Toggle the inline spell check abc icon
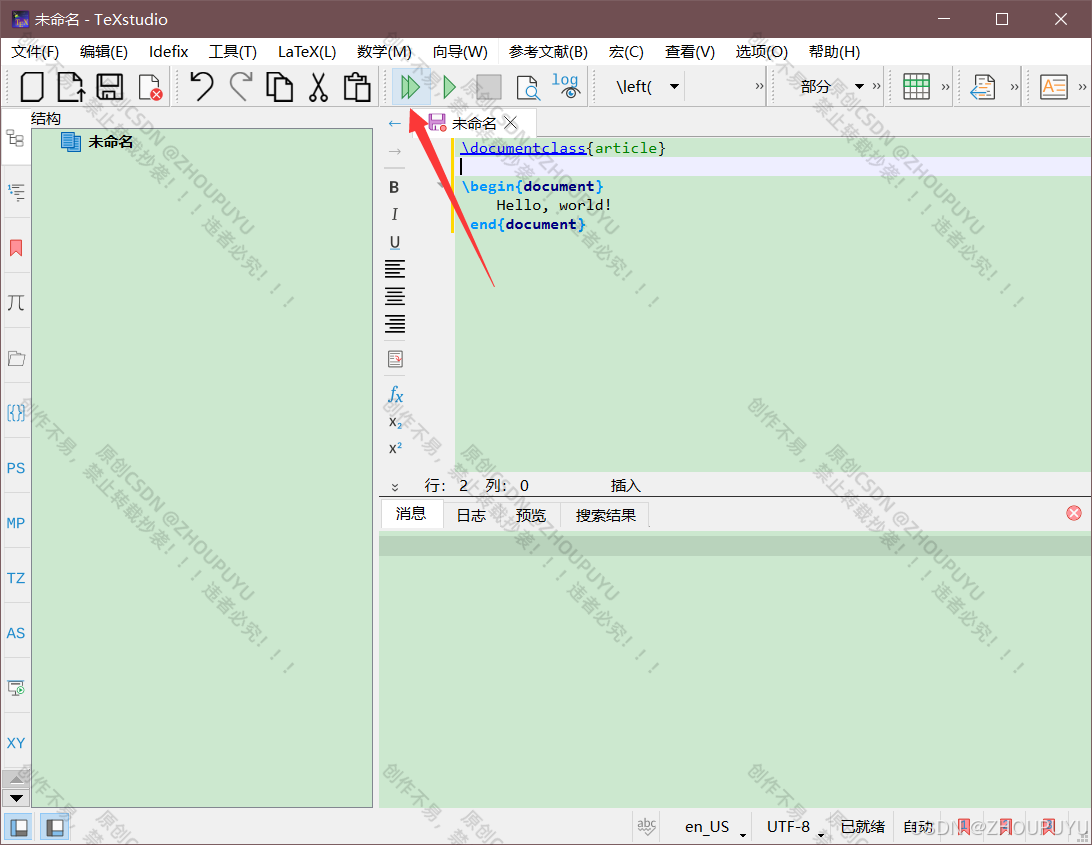Image resolution: width=1092 pixels, height=845 pixels. point(646,826)
